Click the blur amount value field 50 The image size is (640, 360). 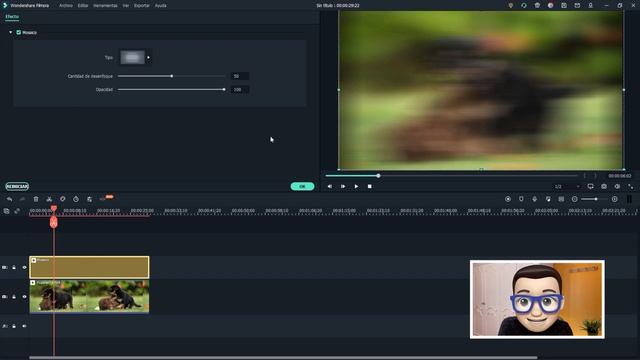pos(240,76)
